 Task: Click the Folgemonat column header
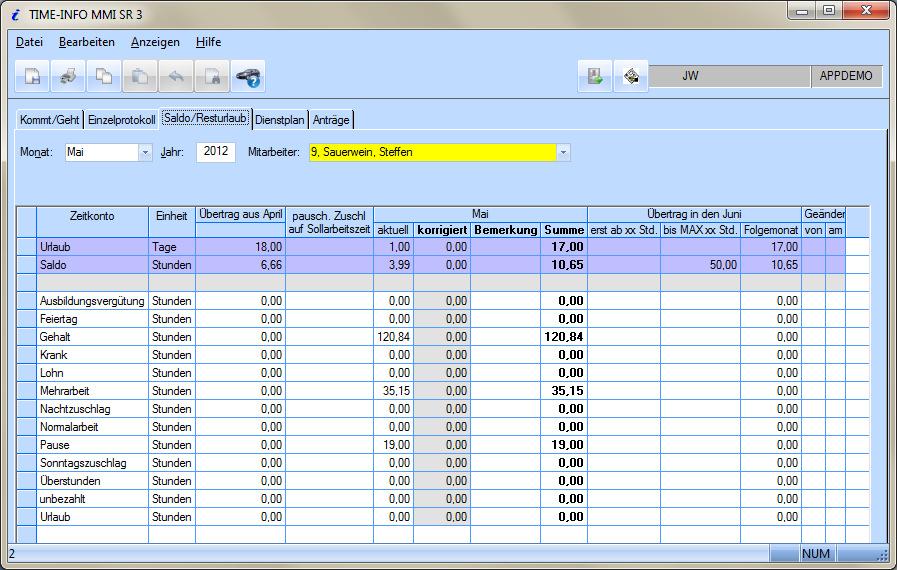(x=771, y=230)
